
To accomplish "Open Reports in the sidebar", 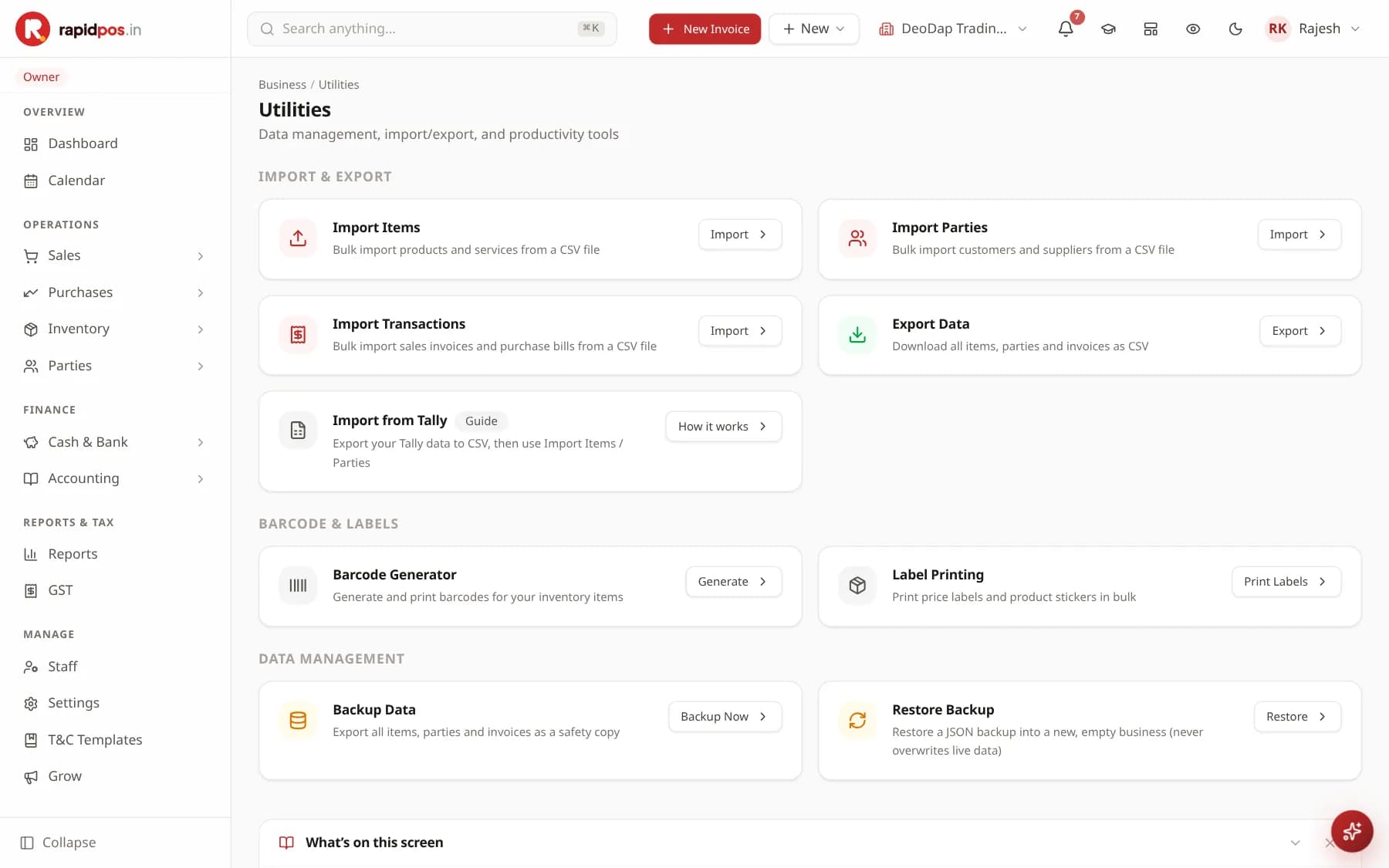I will tap(116, 554).
